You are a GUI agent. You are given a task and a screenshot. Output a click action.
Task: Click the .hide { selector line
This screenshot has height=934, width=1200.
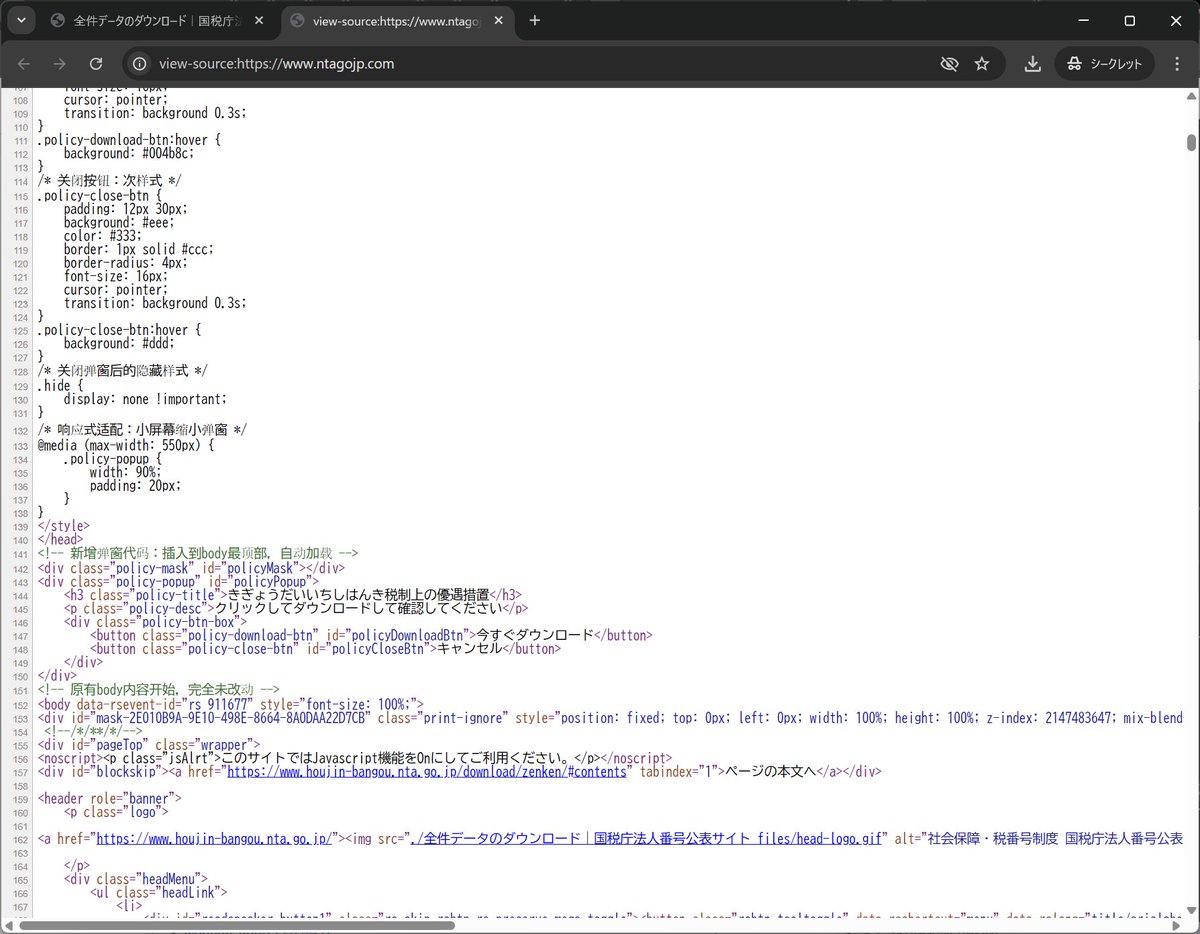coord(59,385)
